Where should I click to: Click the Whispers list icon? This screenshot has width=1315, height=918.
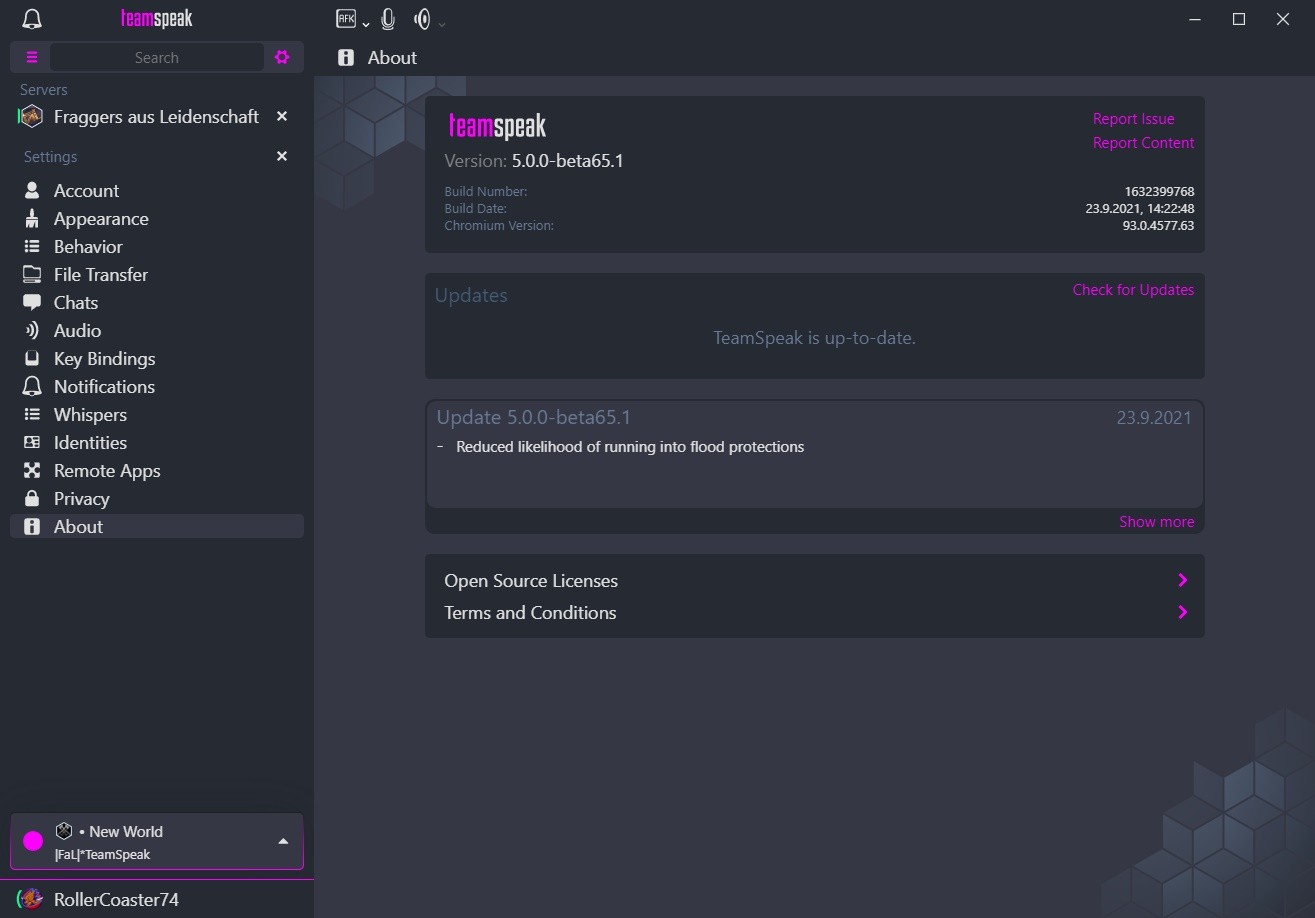(32, 414)
